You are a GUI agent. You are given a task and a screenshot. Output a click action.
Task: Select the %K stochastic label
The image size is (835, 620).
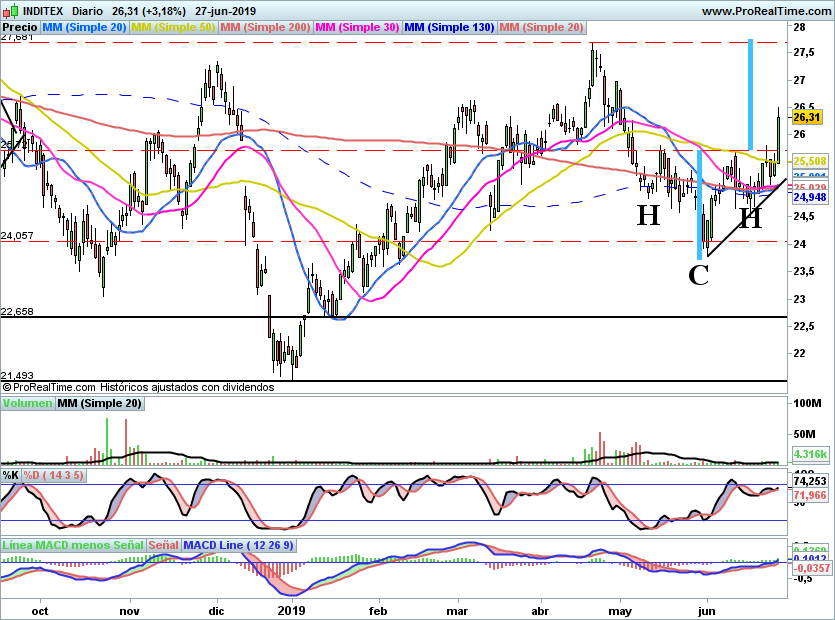(x=10, y=475)
